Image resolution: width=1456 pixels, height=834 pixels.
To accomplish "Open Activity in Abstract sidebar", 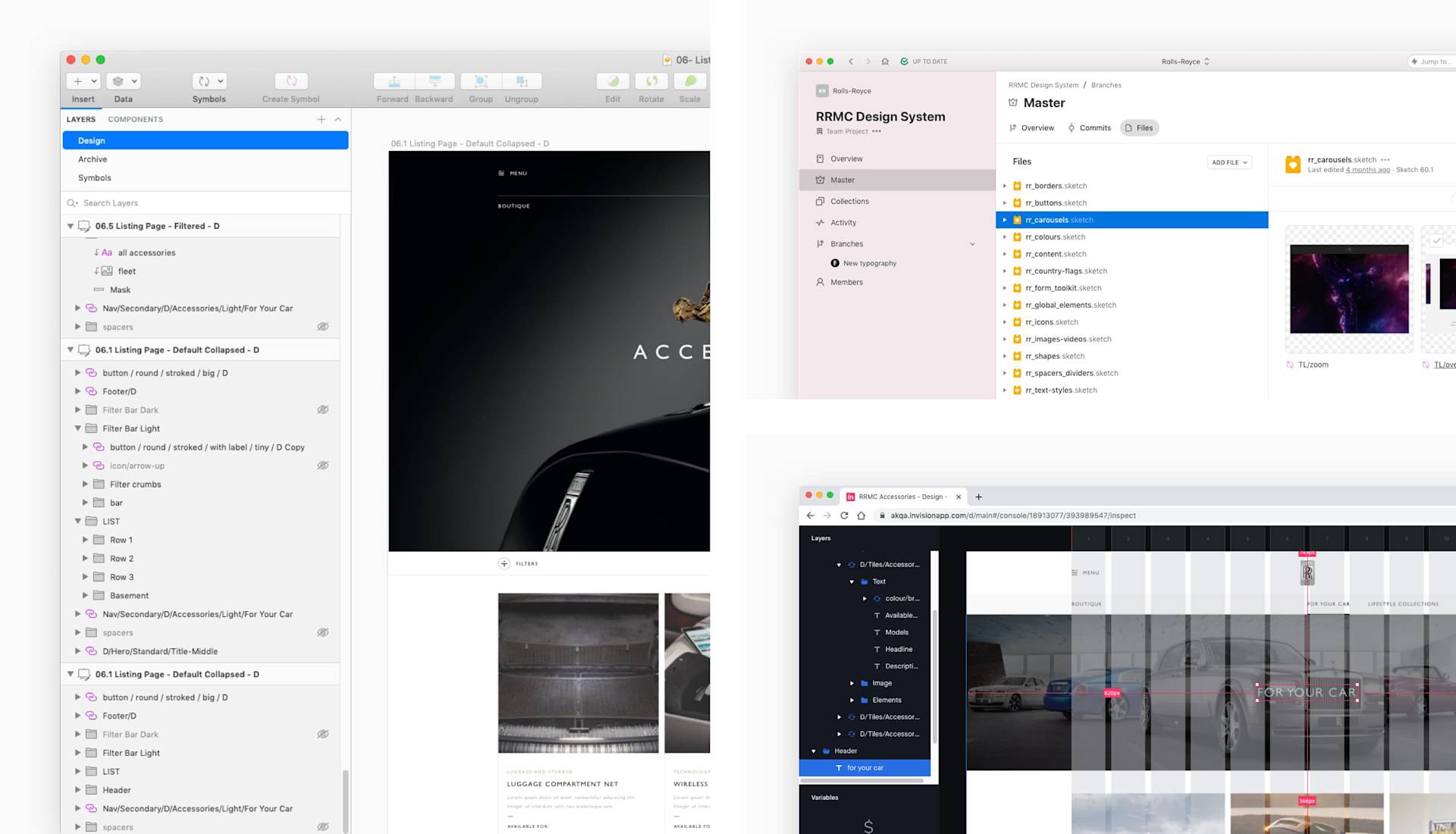I will 897,223.
